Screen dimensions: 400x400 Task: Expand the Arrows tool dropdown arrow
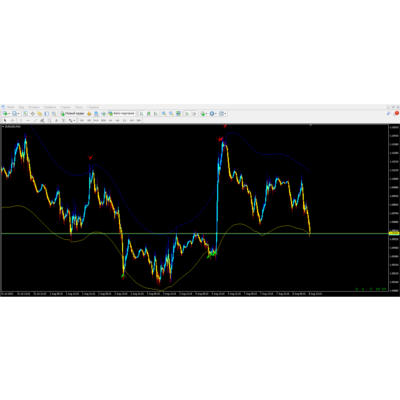[x=74, y=120]
